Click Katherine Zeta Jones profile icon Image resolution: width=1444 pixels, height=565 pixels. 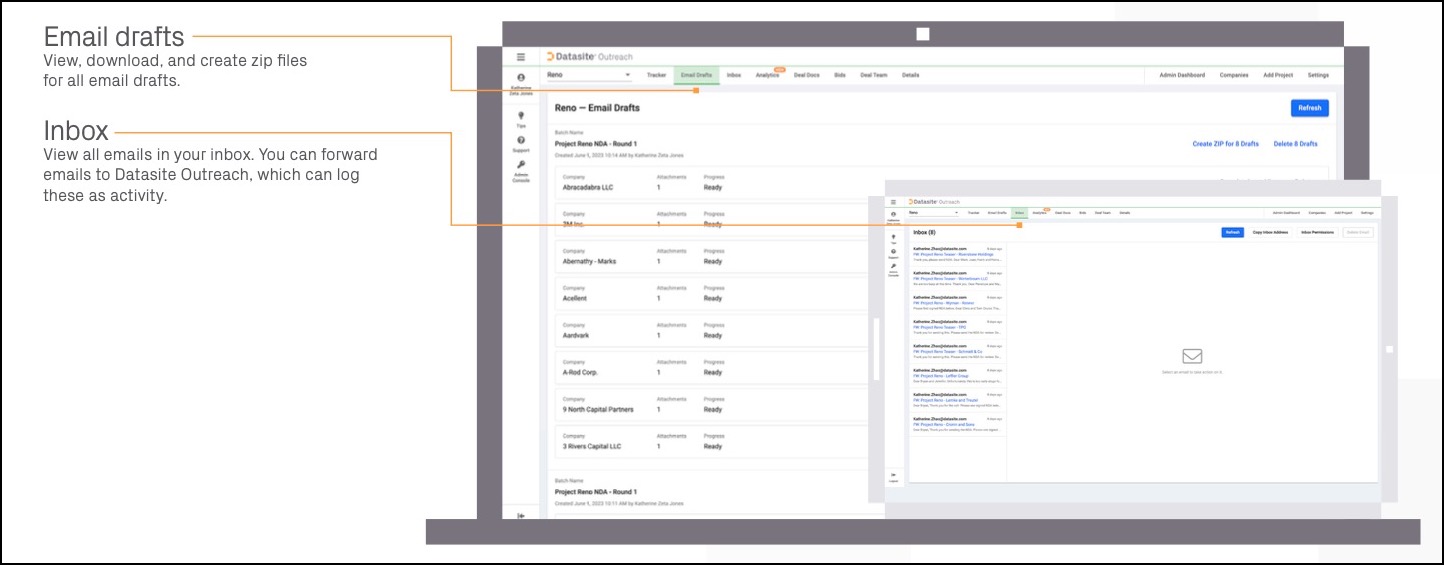point(520,78)
